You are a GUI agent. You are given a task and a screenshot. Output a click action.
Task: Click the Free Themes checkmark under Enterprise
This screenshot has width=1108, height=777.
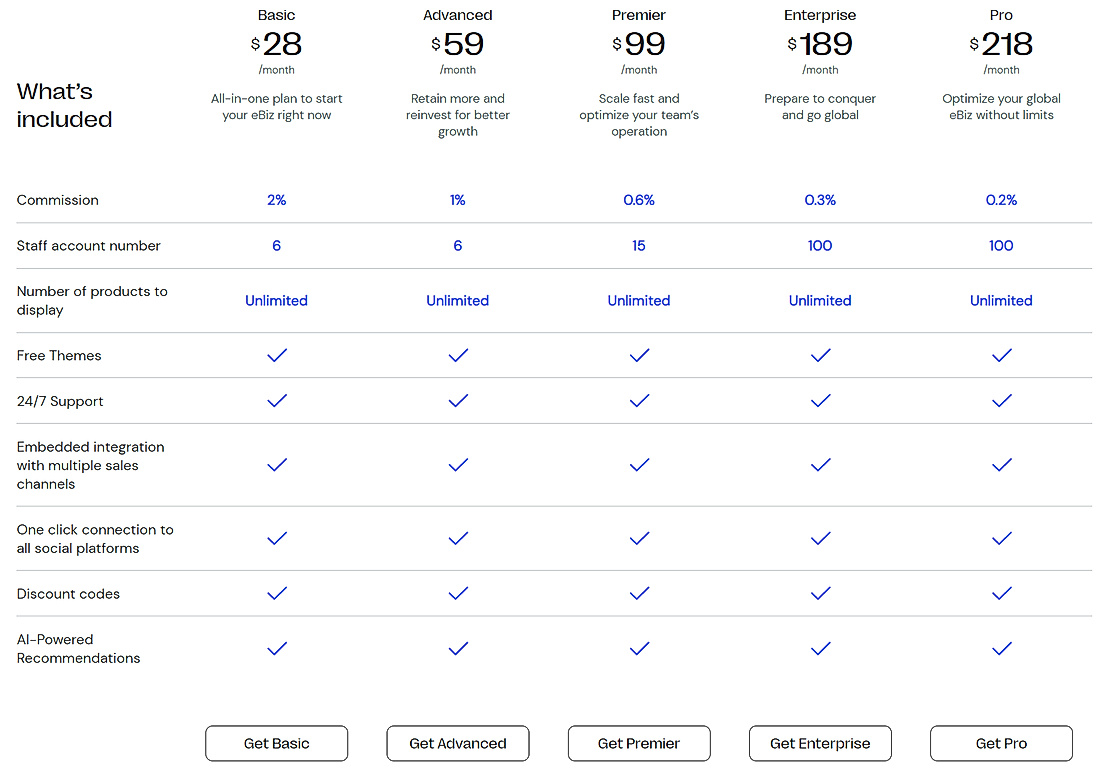click(x=820, y=355)
